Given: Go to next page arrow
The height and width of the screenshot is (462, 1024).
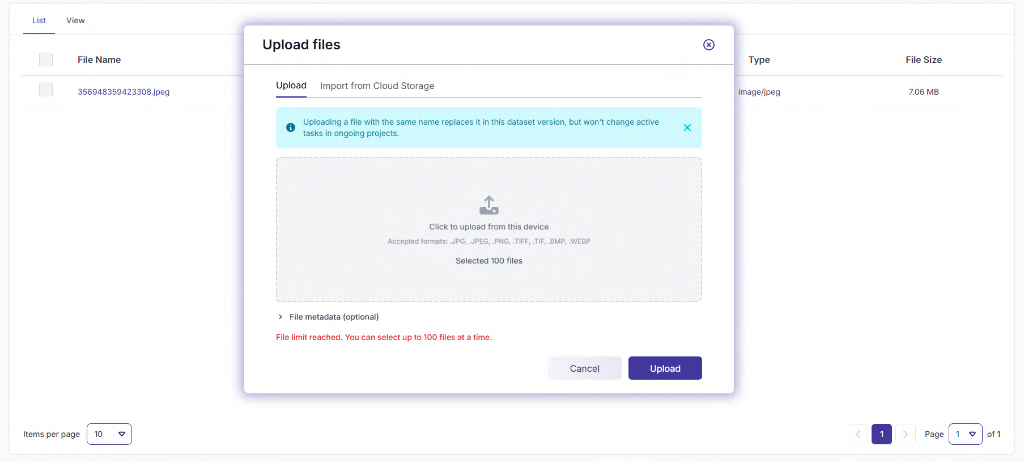Looking at the screenshot, I should [905, 434].
